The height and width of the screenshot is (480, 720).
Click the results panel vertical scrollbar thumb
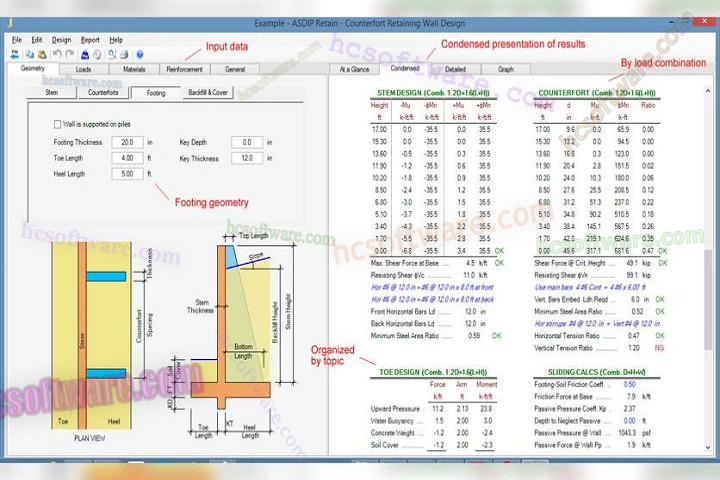(708, 299)
